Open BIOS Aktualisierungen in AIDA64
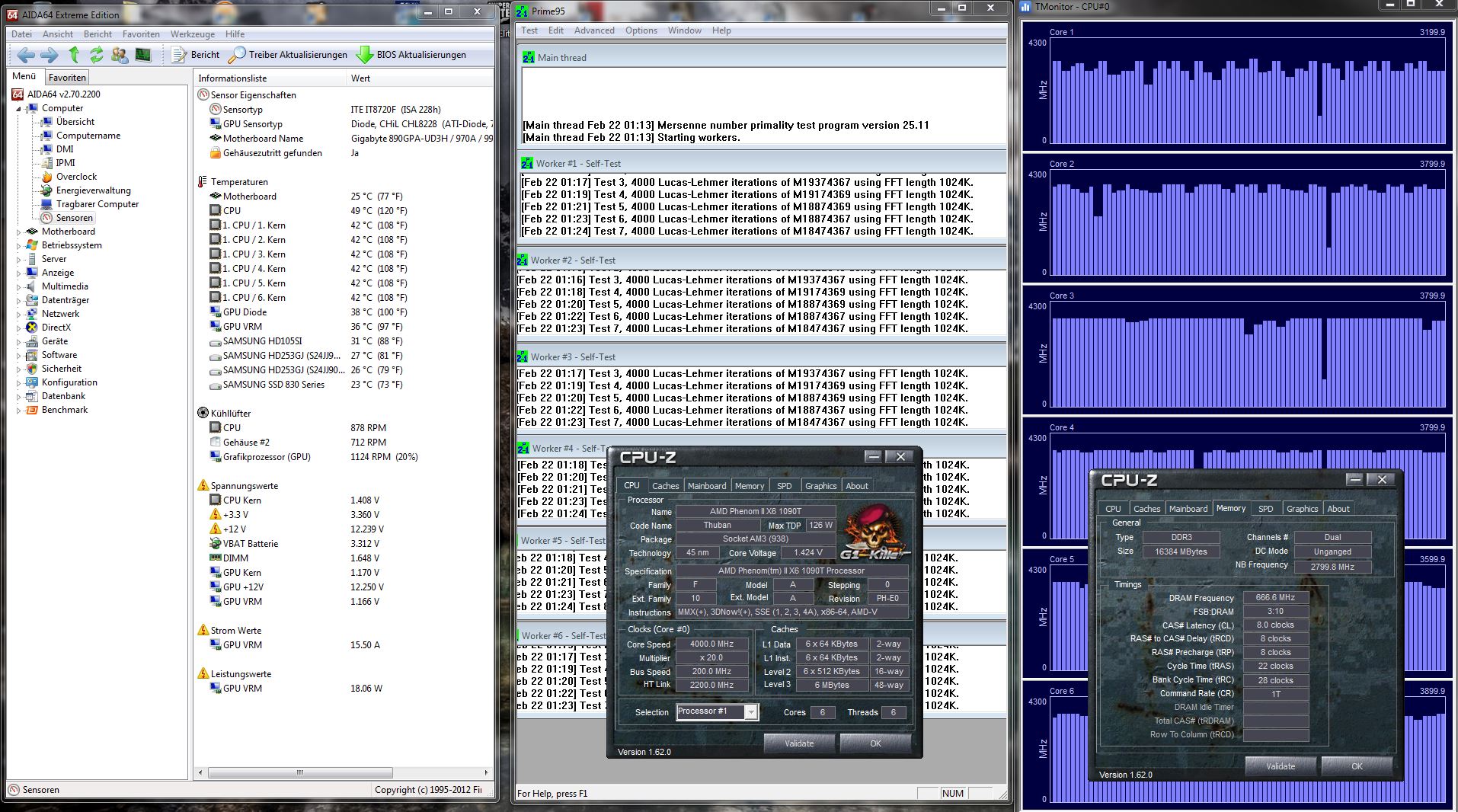This screenshot has height=812, width=1458. point(411,55)
